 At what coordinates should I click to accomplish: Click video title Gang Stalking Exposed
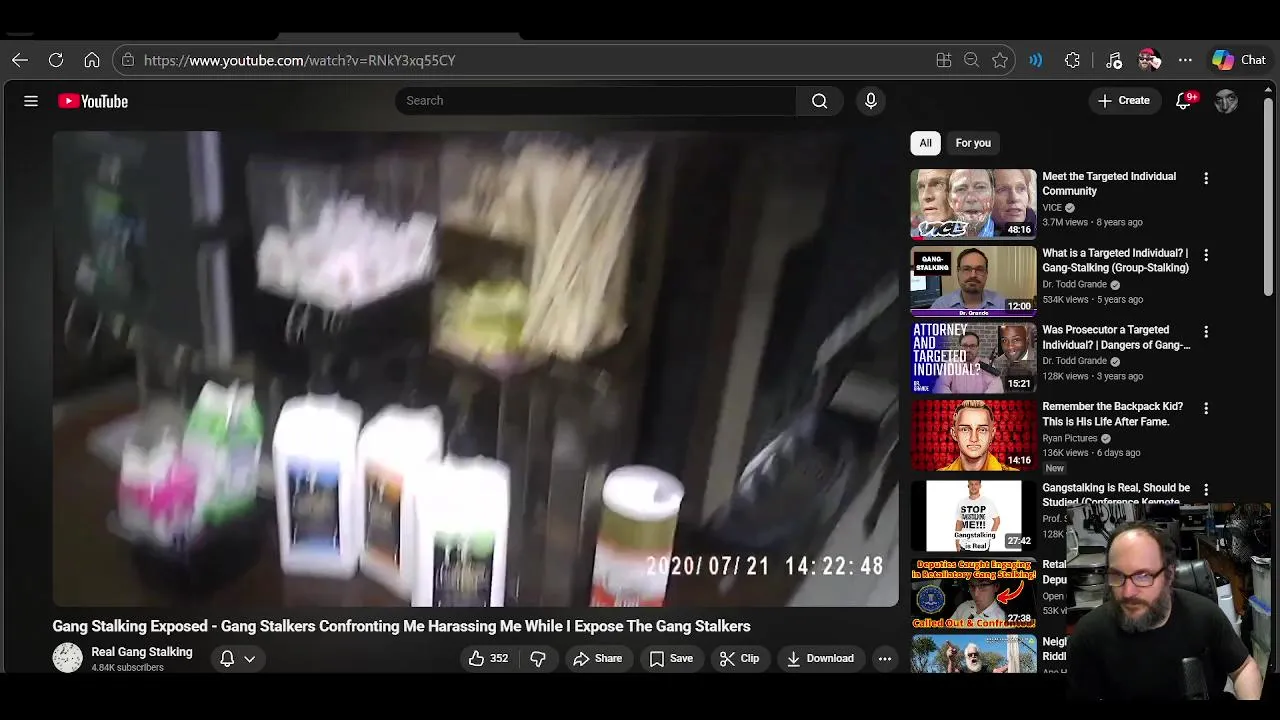click(x=401, y=626)
